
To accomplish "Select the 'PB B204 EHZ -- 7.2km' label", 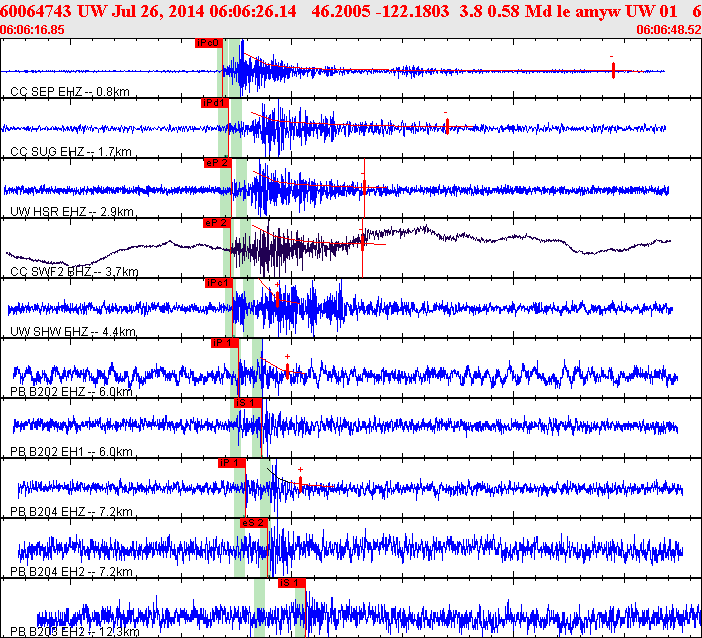I will [x=71, y=511].
